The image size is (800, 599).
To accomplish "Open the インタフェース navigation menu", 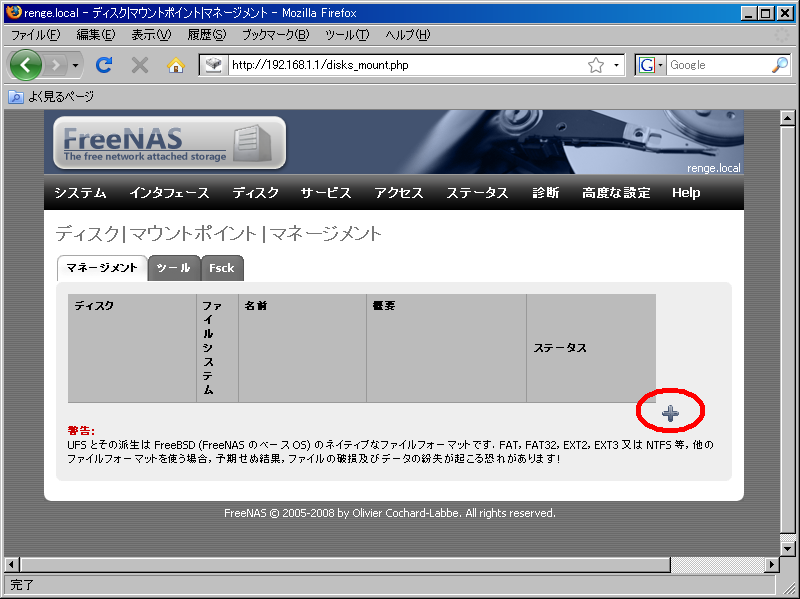I will (x=169, y=193).
